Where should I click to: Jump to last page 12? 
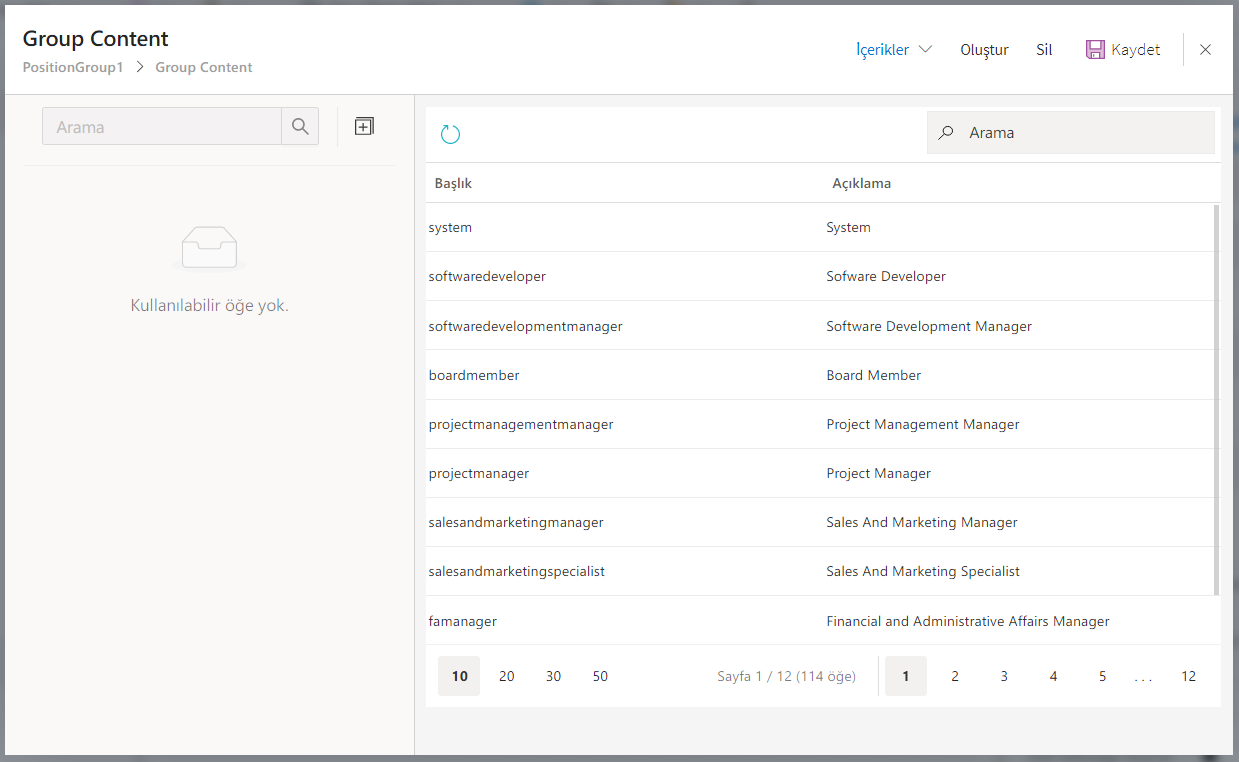tap(1188, 677)
